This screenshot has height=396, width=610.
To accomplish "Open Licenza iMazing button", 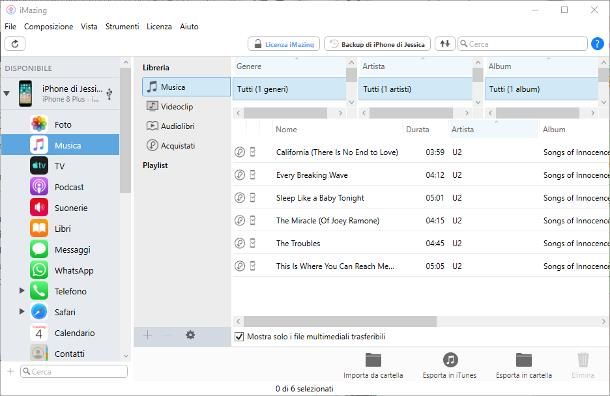I will [284, 44].
